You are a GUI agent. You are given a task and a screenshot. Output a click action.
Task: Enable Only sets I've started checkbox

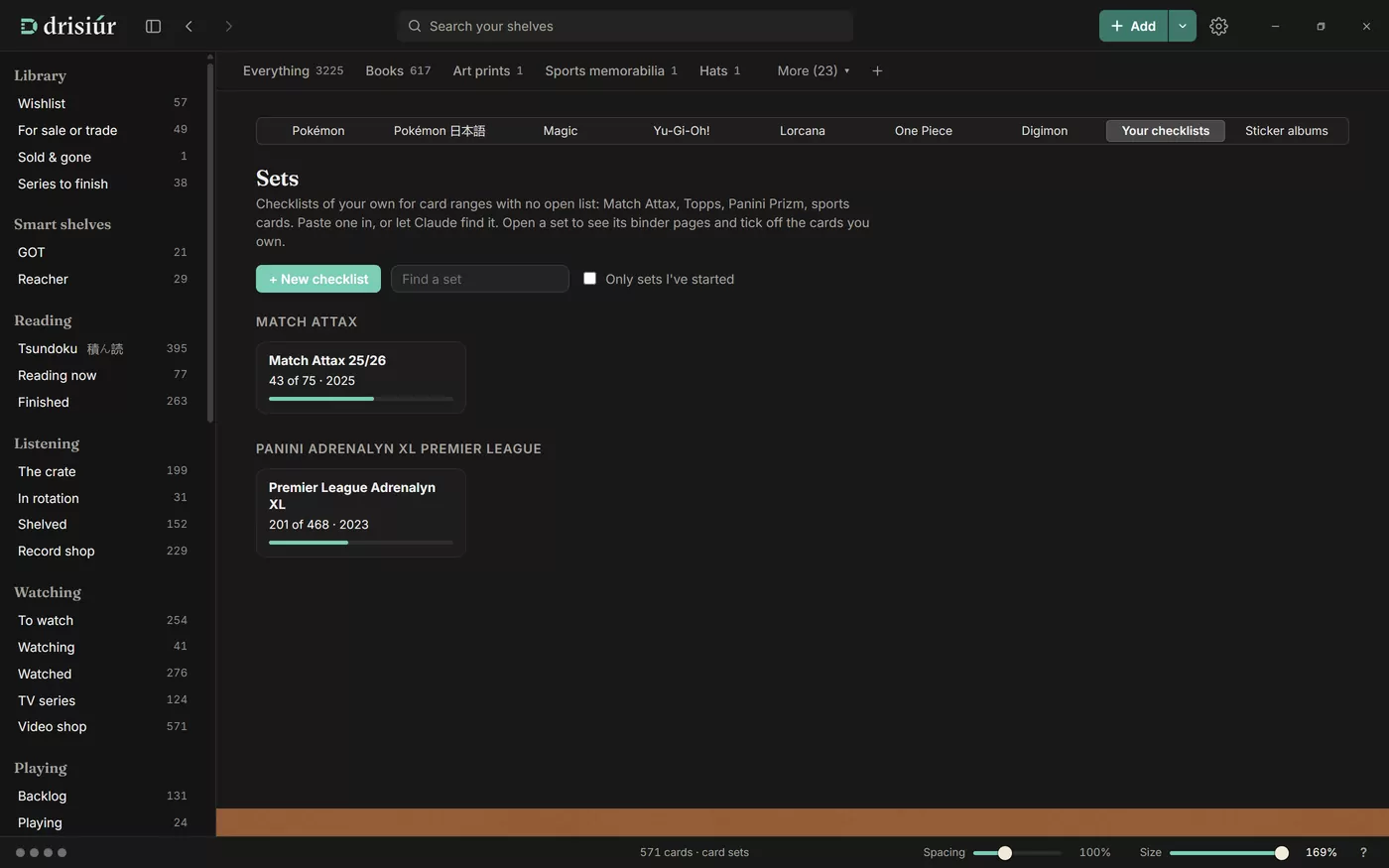point(589,279)
